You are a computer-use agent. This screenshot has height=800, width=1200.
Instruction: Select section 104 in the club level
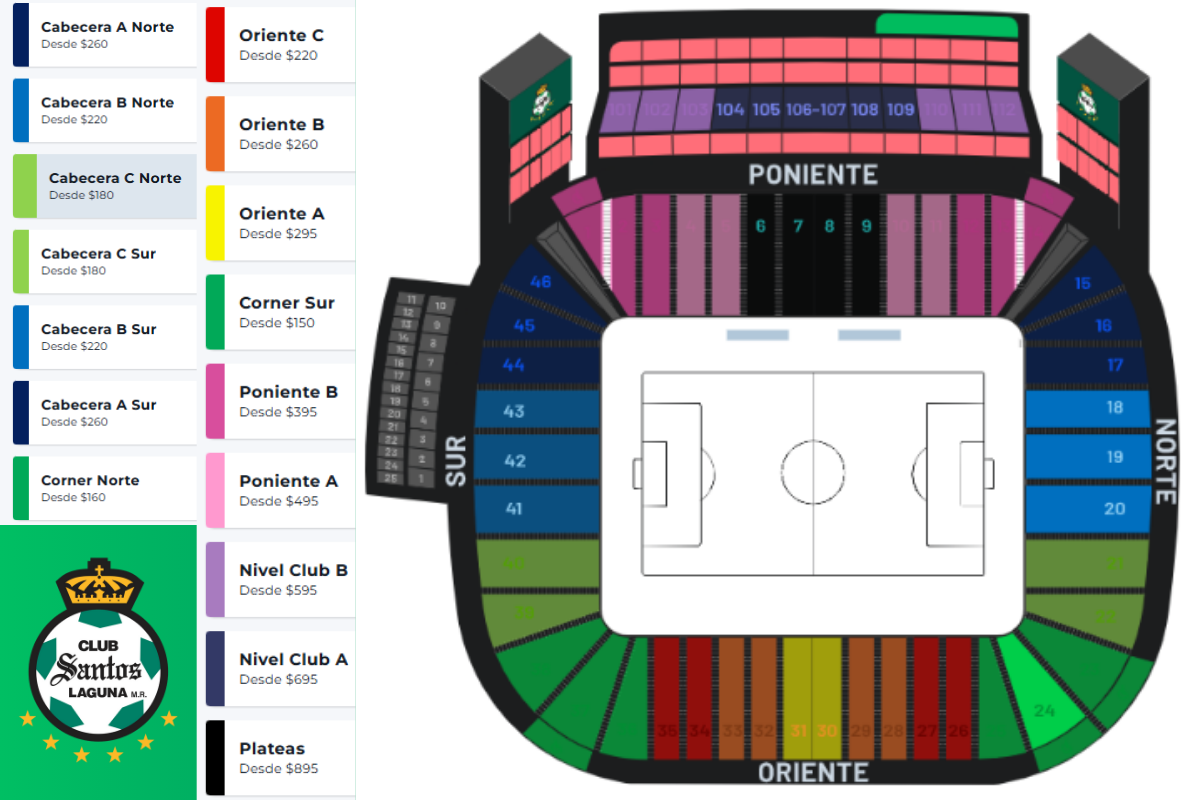click(x=730, y=110)
